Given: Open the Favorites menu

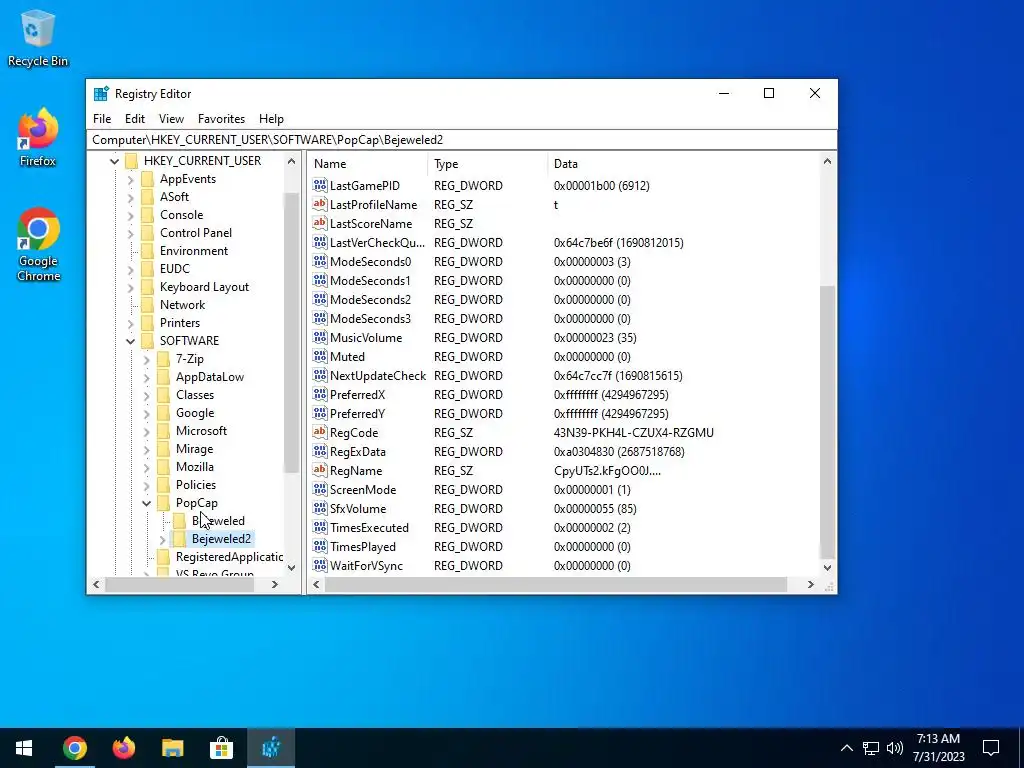Looking at the screenshot, I should 221,119.
